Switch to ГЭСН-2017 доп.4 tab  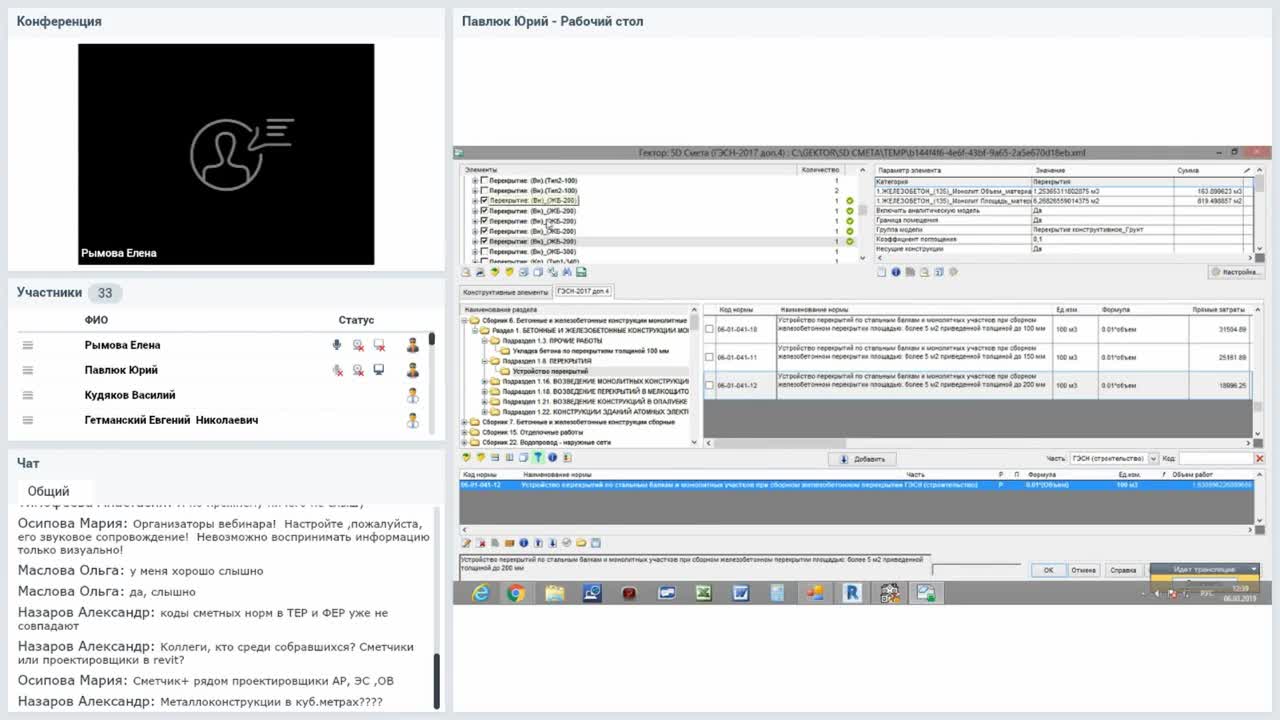pyautogui.click(x=583, y=291)
